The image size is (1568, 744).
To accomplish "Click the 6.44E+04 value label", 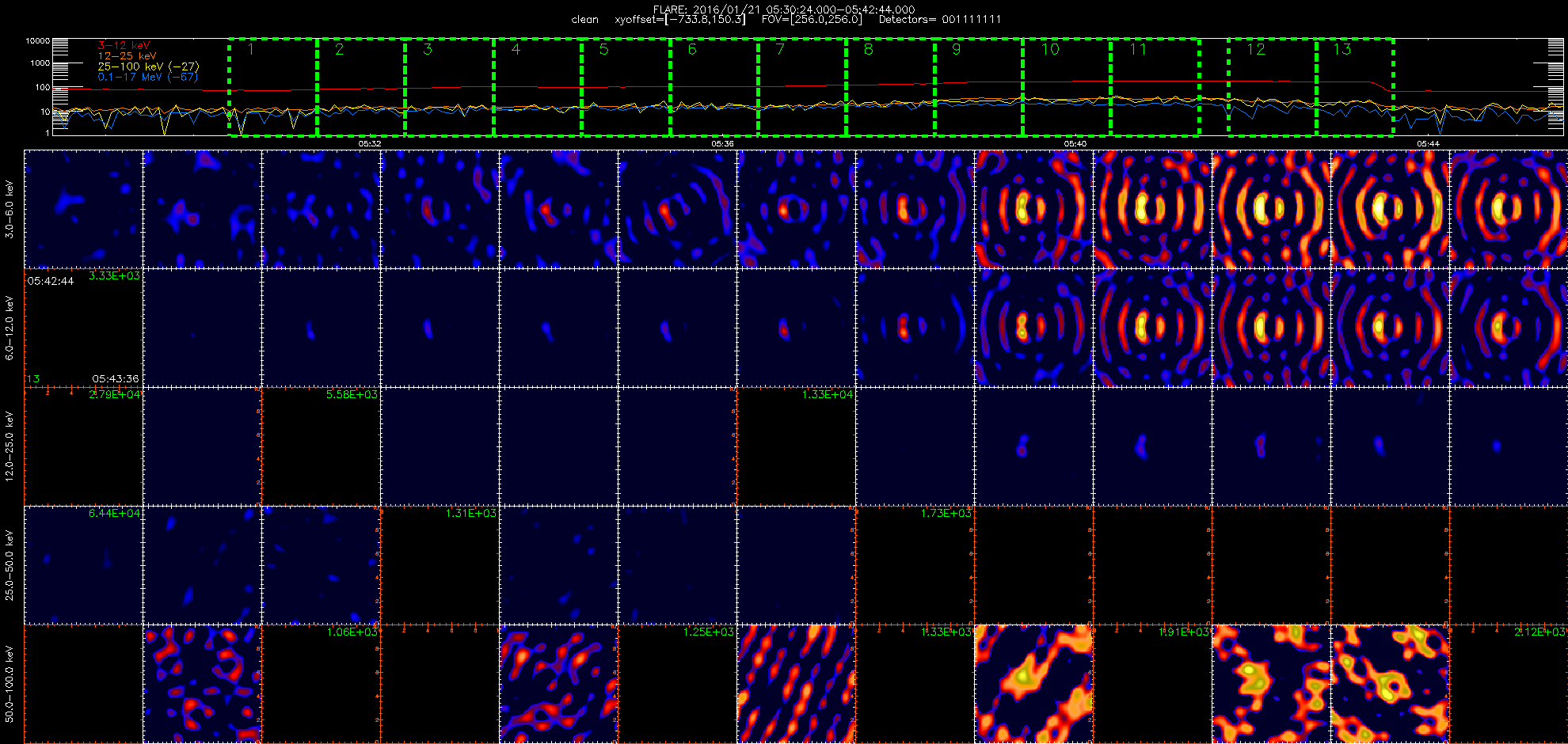I will coord(115,513).
